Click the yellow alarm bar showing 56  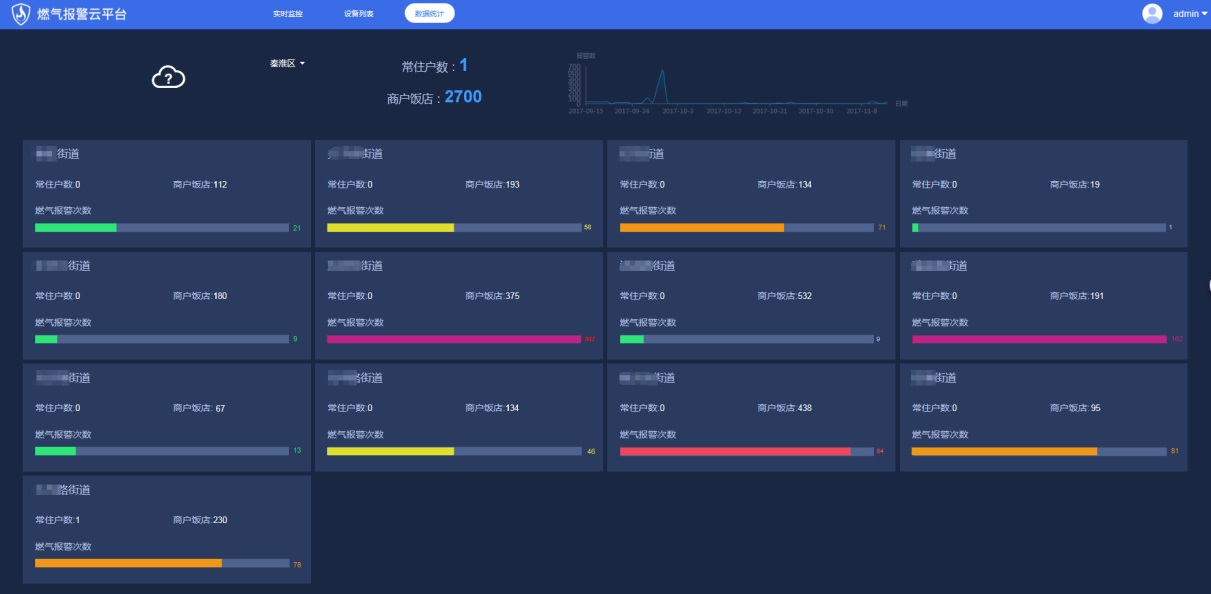[390, 228]
